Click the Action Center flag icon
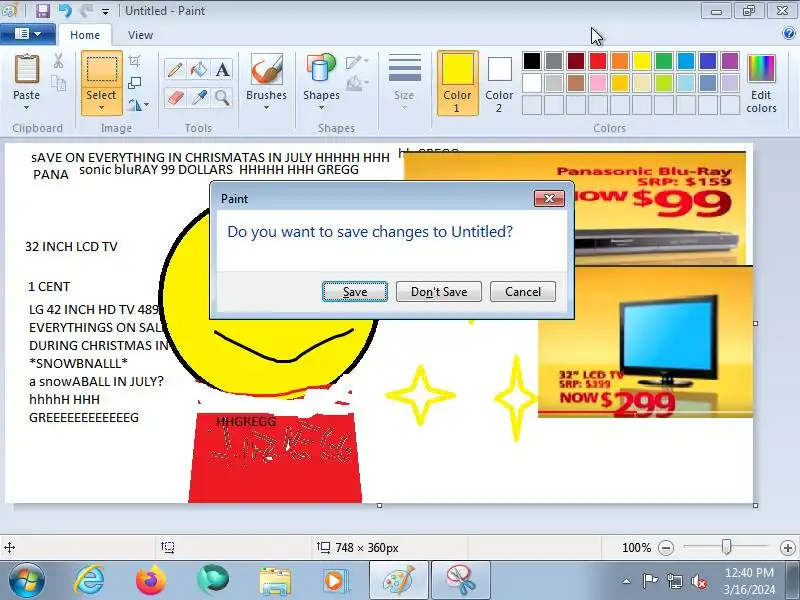 coord(650,581)
